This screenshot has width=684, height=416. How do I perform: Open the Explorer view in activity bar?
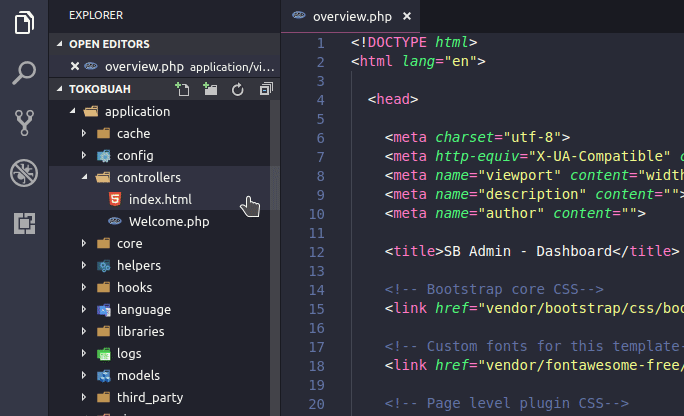coord(24,24)
